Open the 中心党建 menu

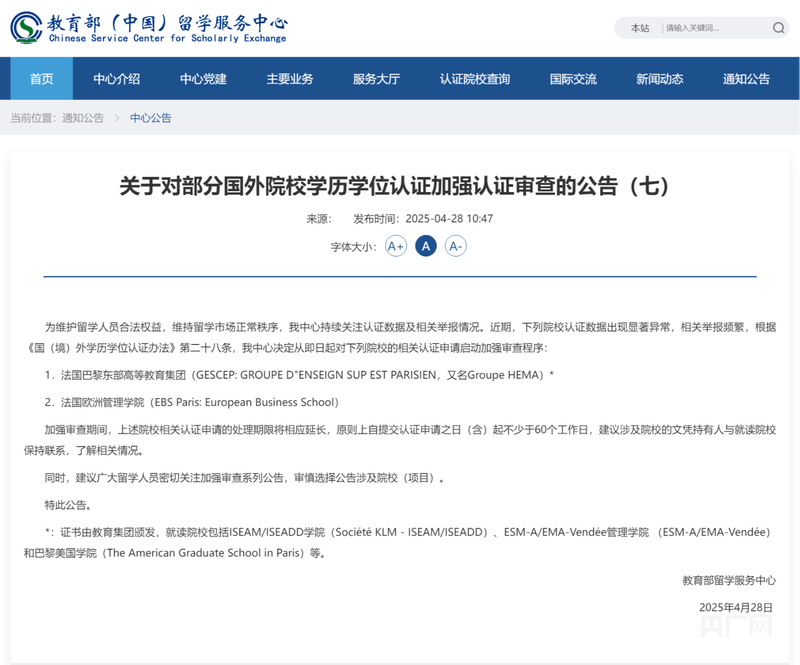[x=203, y=79]
